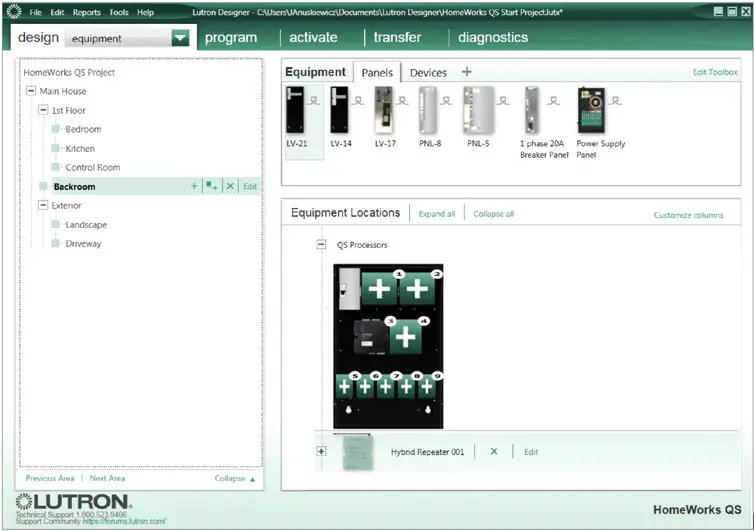Screen dimensions: 754x531
Task: Select the PNL-8 panel icon
Action: pyautogui.click(x=428, y=110)
